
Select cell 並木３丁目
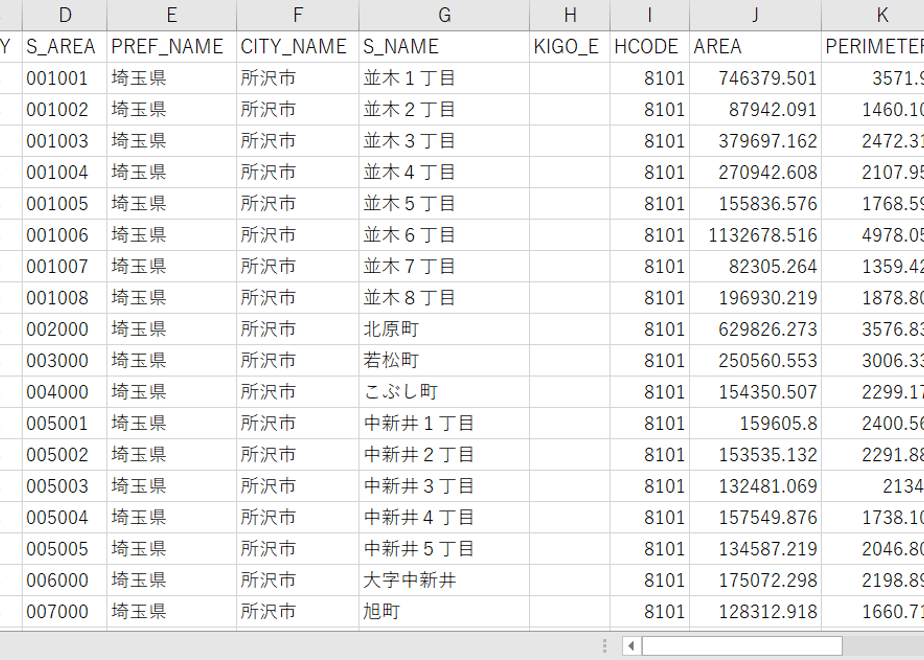[x=444, y=141]
